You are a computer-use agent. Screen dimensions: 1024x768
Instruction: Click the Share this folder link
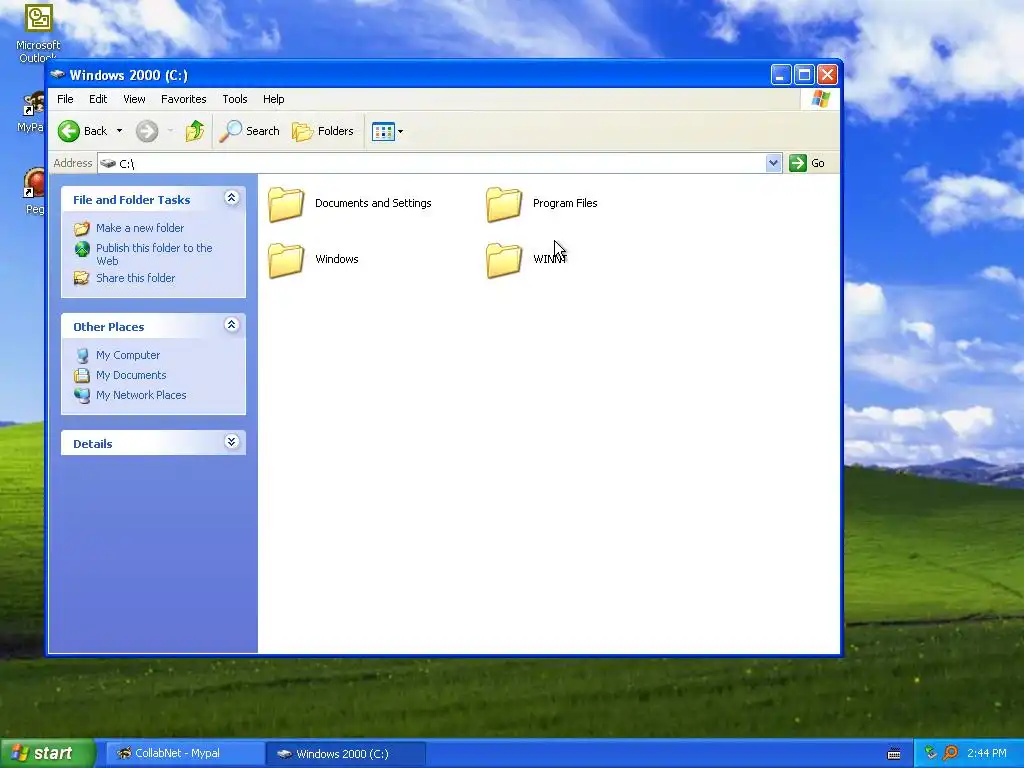135,278
